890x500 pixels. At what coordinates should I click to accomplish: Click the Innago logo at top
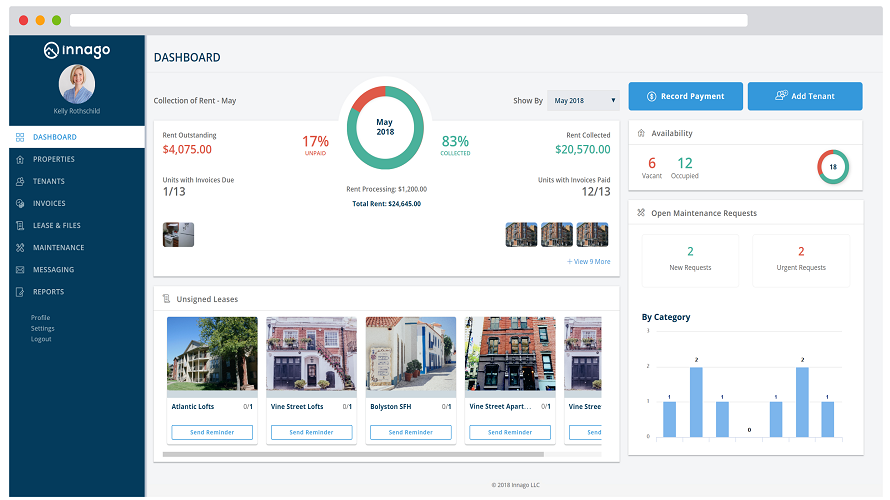pos(77,50)
